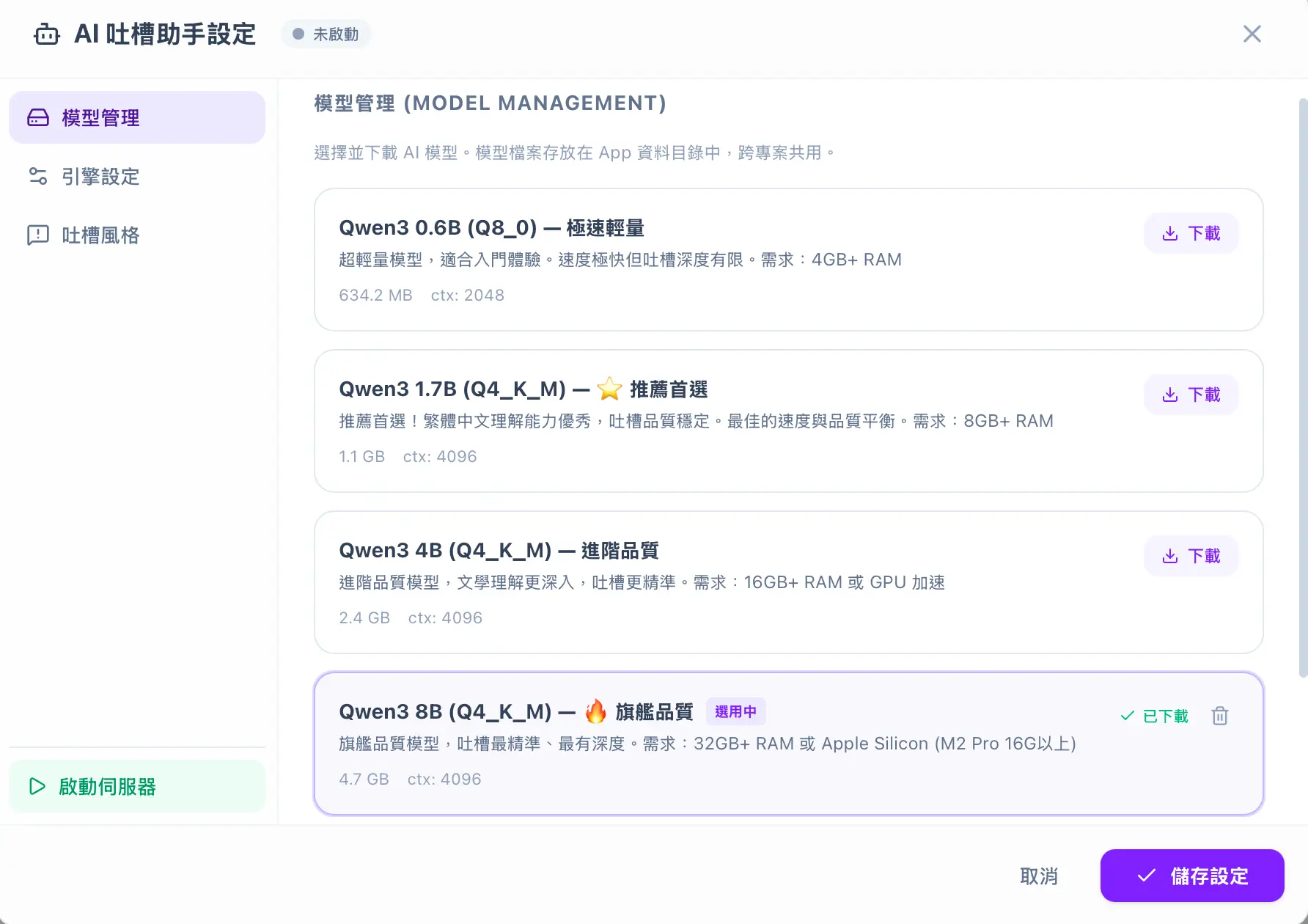
Task: Switch to the 引擎設定 tab
Action: (137, 176)
